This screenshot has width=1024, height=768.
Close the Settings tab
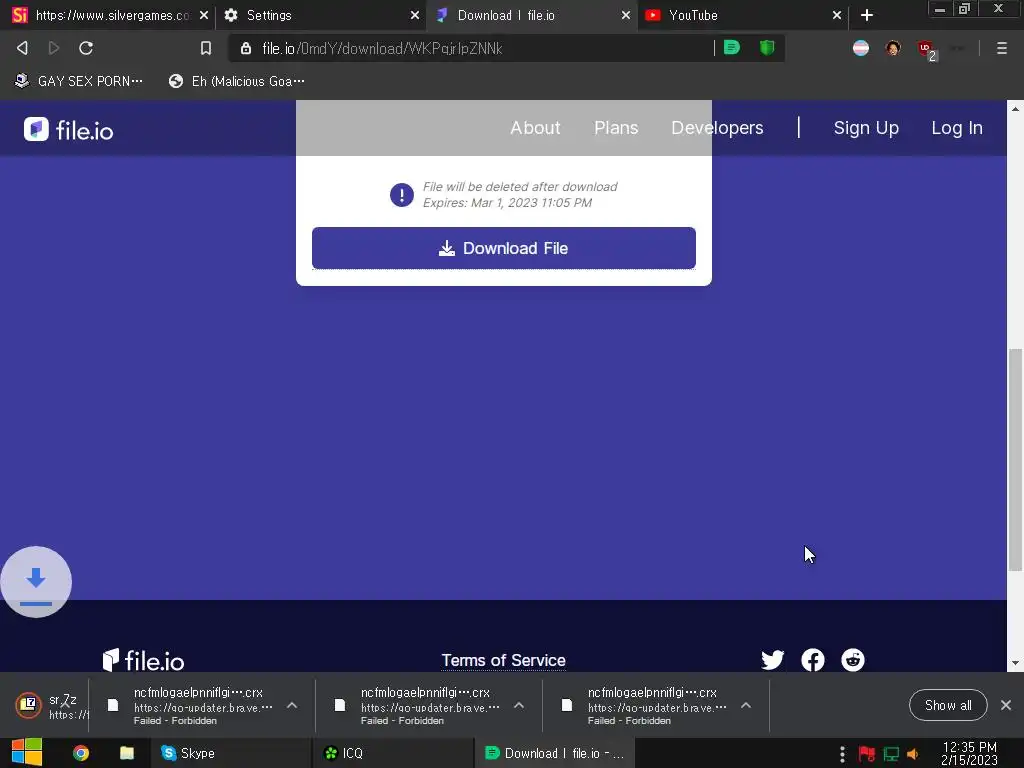click(x=415, y=15)
